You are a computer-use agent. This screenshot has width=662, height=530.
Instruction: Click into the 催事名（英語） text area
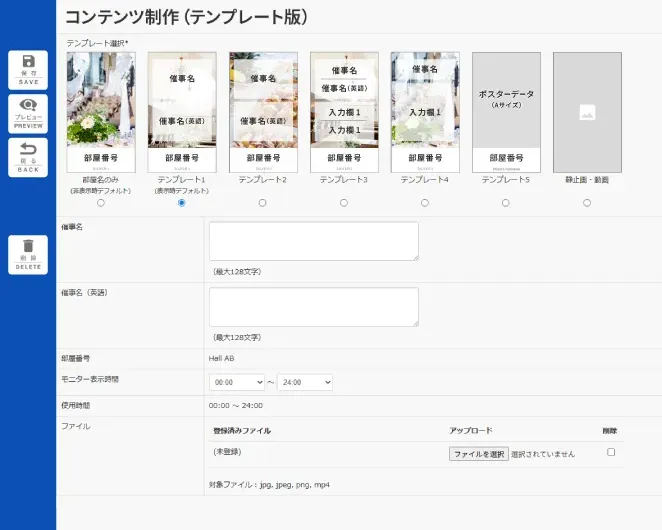(x=314, y=307)
